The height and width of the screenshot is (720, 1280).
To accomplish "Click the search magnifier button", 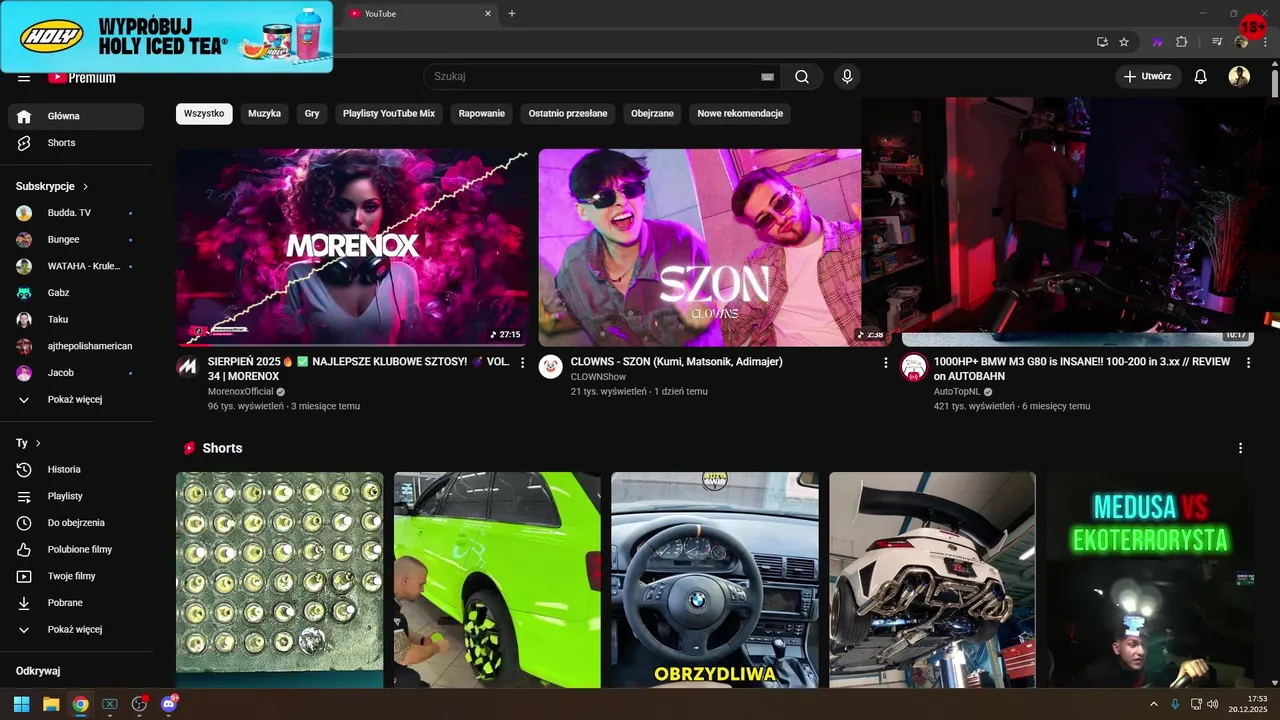I will (x=802, y=77).
